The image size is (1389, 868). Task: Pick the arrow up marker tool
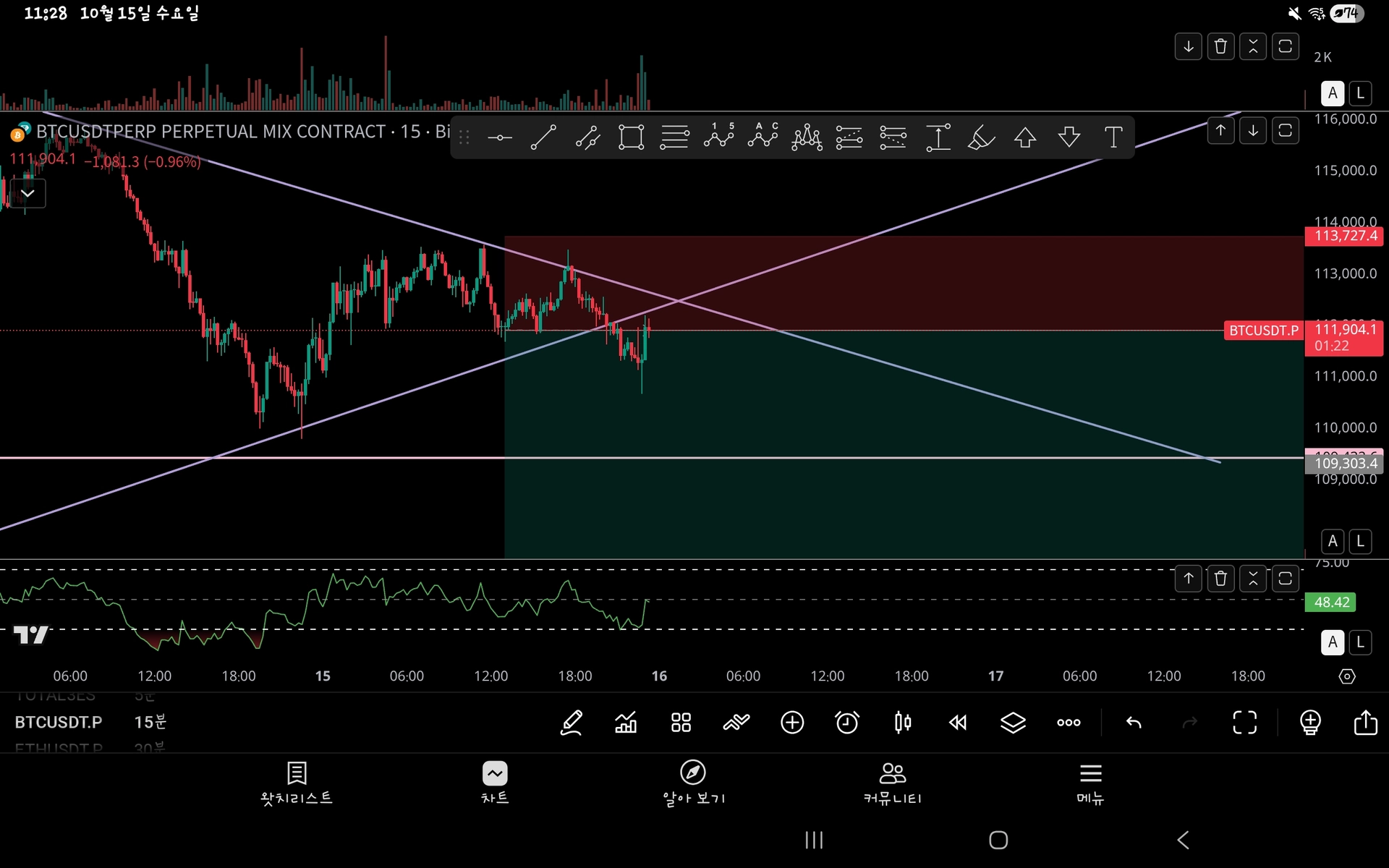tap(1025, 137)
